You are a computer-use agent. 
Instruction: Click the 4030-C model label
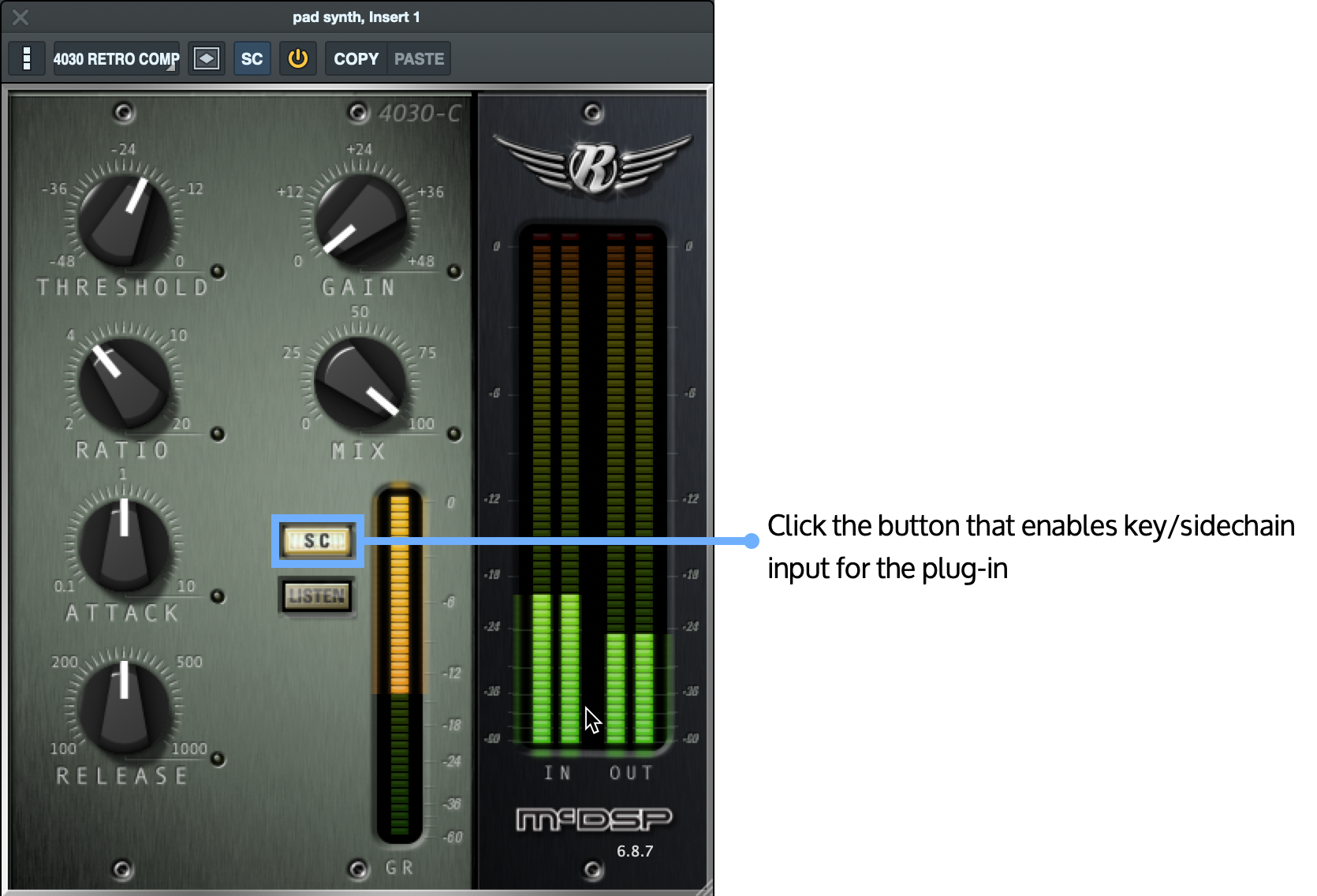click(x=419, y=114)
